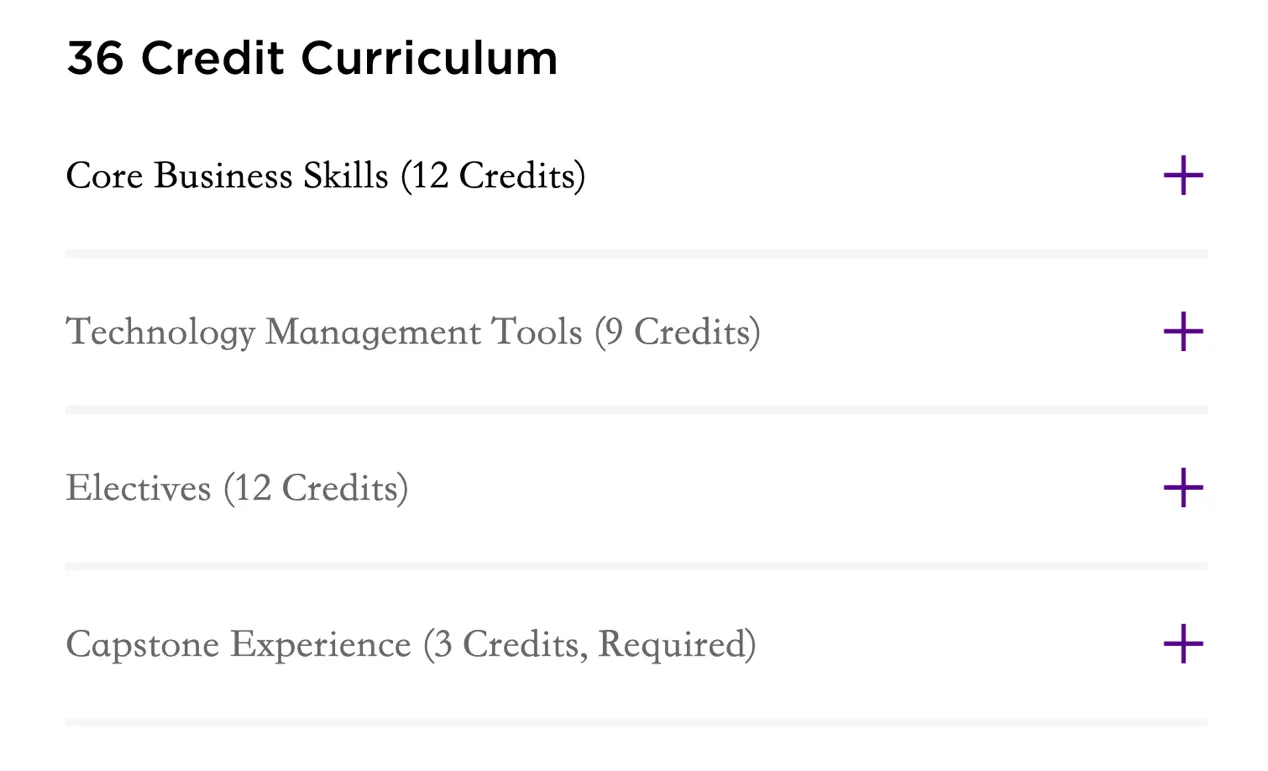The width and height of the screenshot is (1268, 771).
Task: Click the plus icon beside Technology Management Tools
Action: click(1183, 332)
